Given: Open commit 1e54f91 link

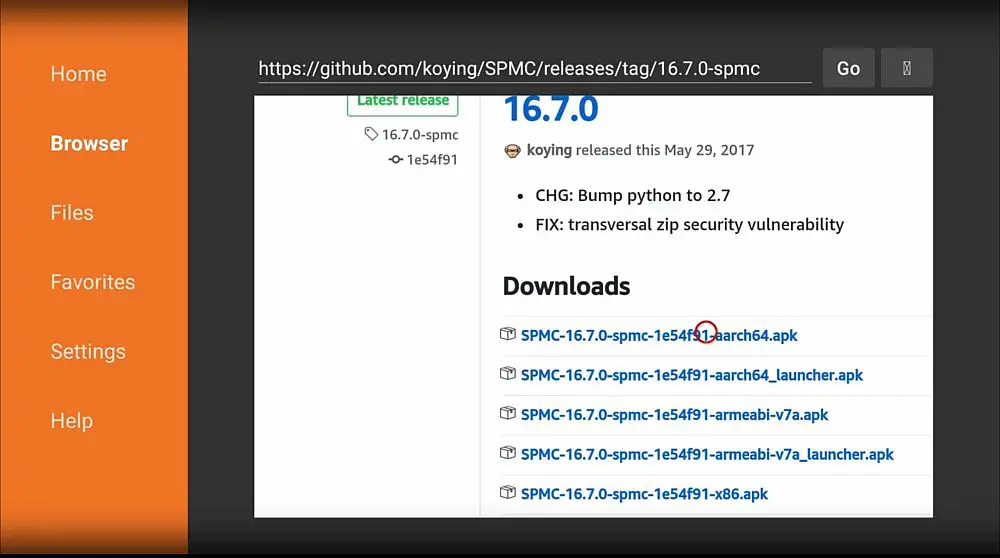Looking at the screenshot, I should tap(432, 160).
